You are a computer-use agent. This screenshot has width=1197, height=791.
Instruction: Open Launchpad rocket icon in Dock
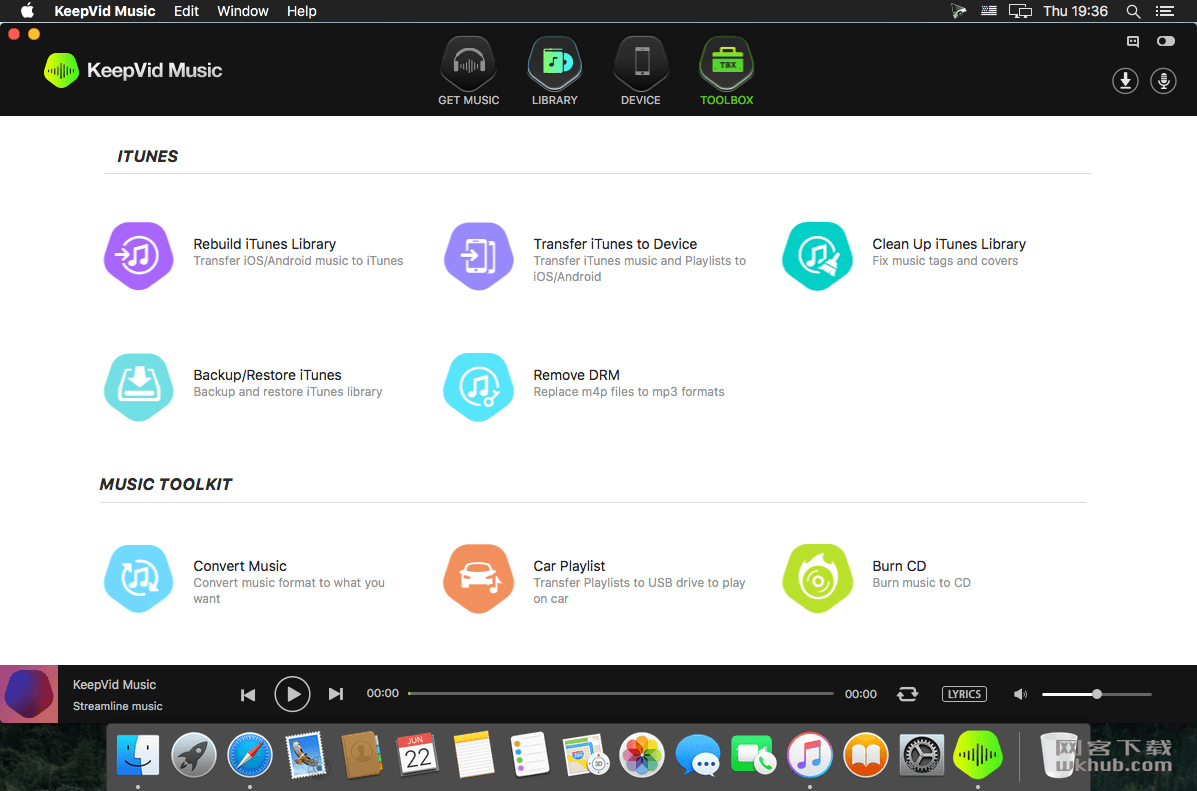tap(194, 755)
